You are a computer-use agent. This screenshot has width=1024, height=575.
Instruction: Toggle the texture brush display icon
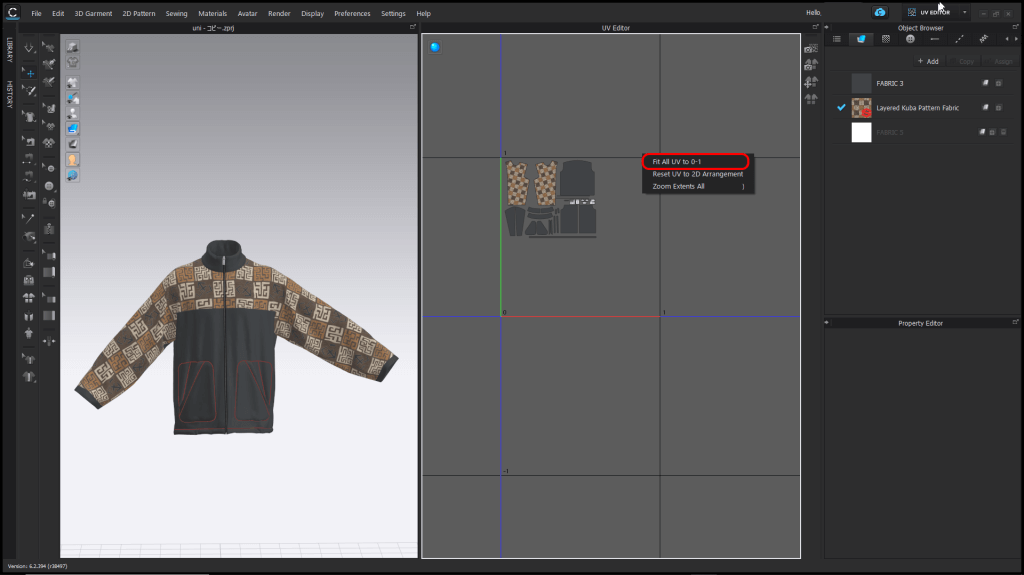tap(72, 98)
